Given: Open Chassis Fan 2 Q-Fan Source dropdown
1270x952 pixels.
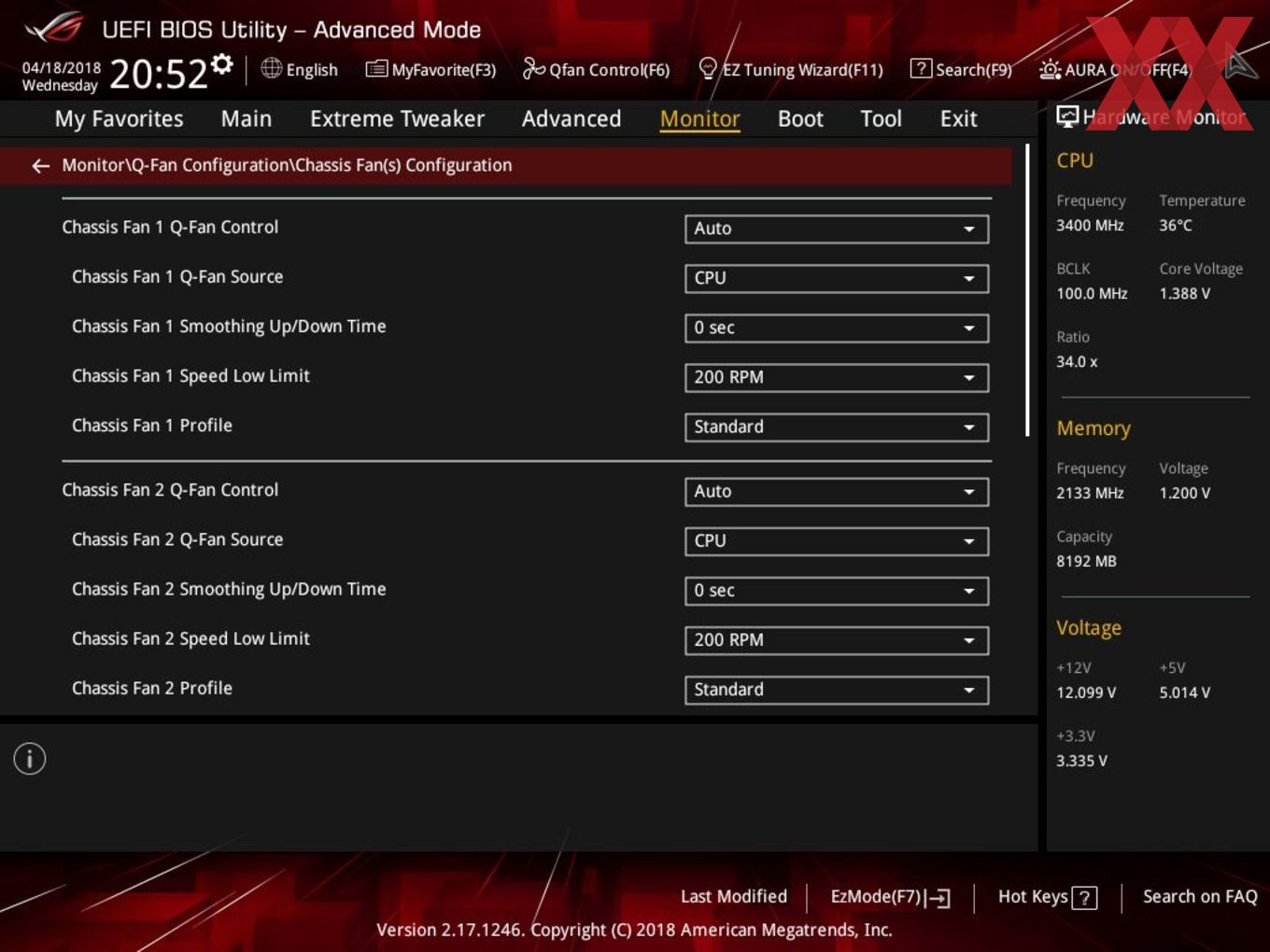Looking at the screenshot, I should pyautogui.click(x=837, y=540).
